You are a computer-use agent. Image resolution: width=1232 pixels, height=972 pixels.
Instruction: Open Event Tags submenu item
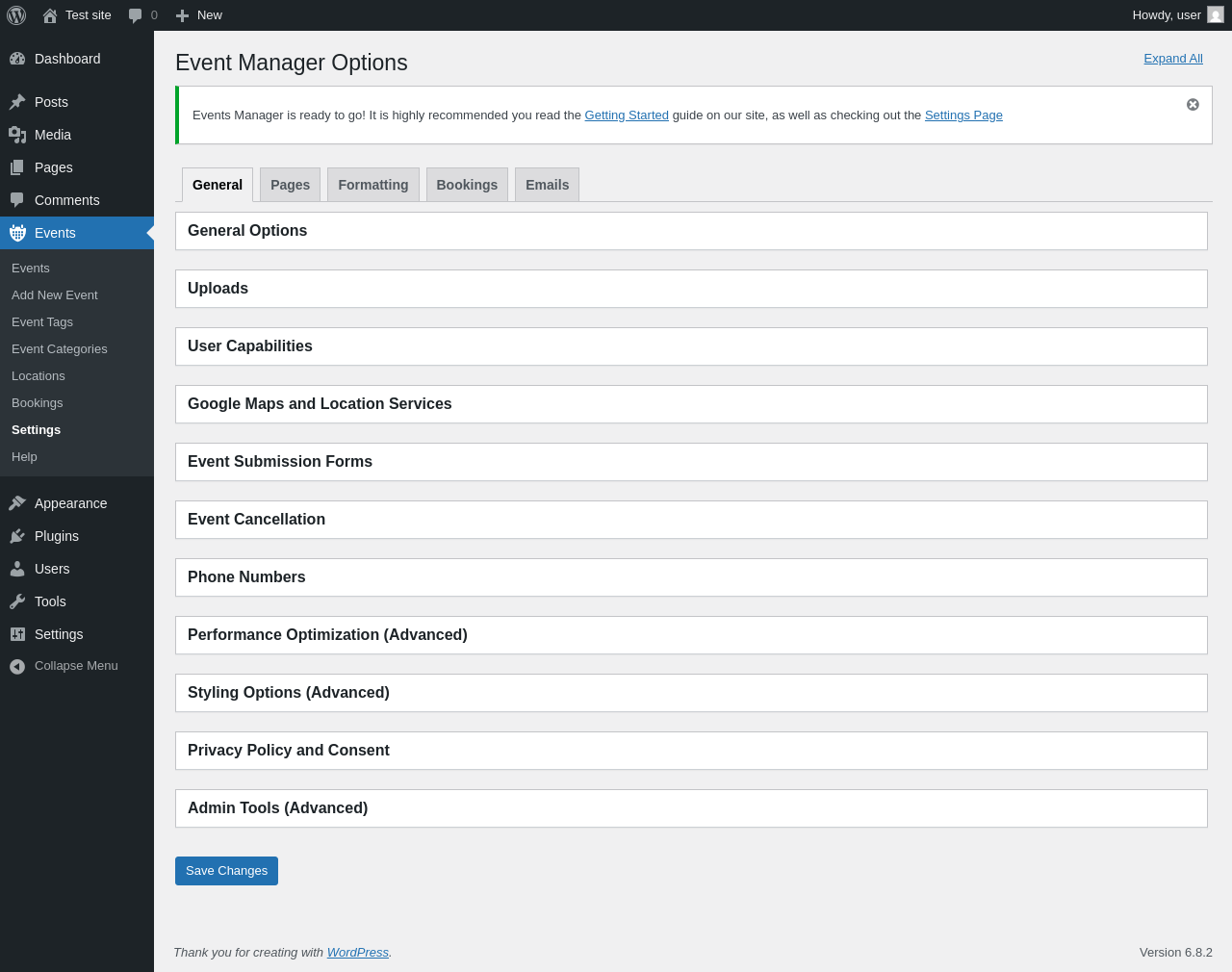pyautogui.click(x=42, y=322)
